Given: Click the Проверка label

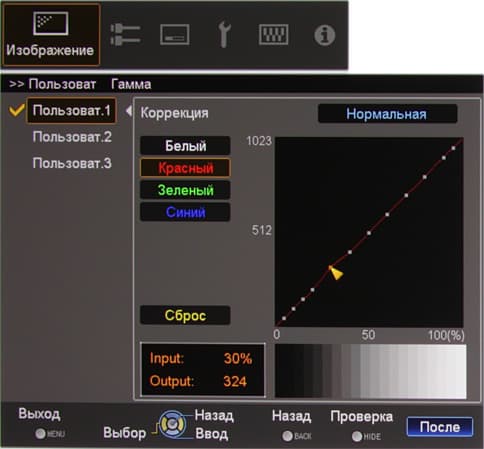Looking at the screenshot, I should click(x=362, y=417).
